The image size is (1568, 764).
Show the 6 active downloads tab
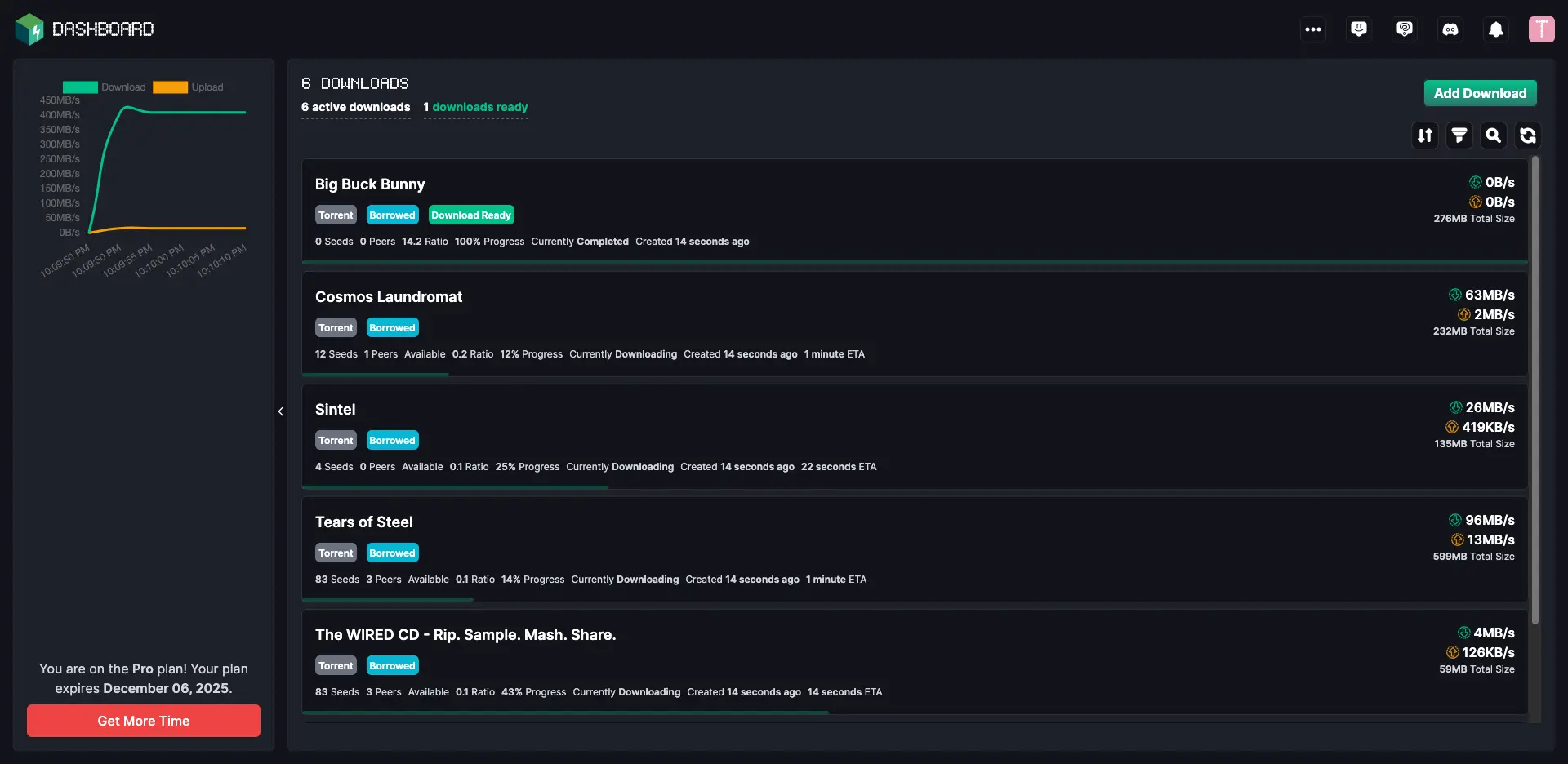click(356, 107)
